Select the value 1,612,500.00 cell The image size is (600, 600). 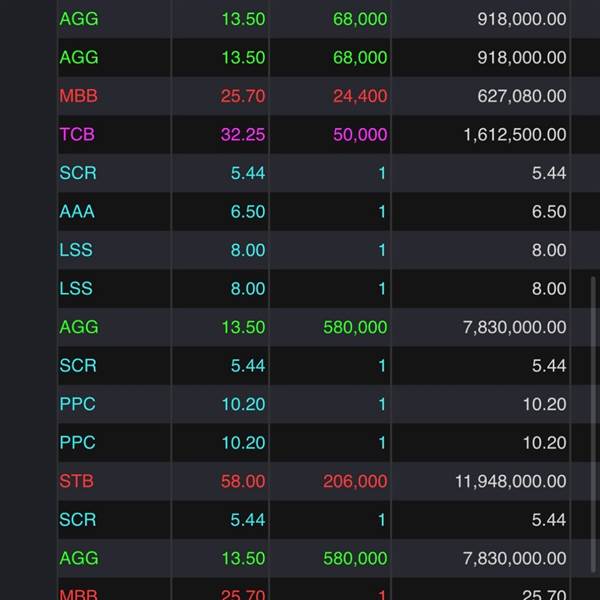(x=515, y=135)
